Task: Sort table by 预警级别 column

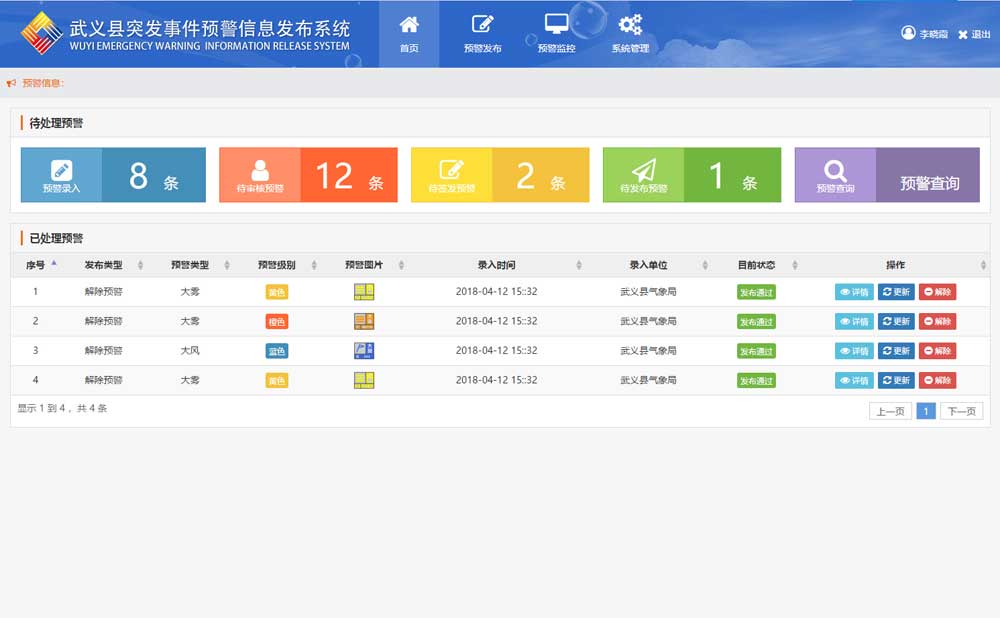Action: click(277, 265)
